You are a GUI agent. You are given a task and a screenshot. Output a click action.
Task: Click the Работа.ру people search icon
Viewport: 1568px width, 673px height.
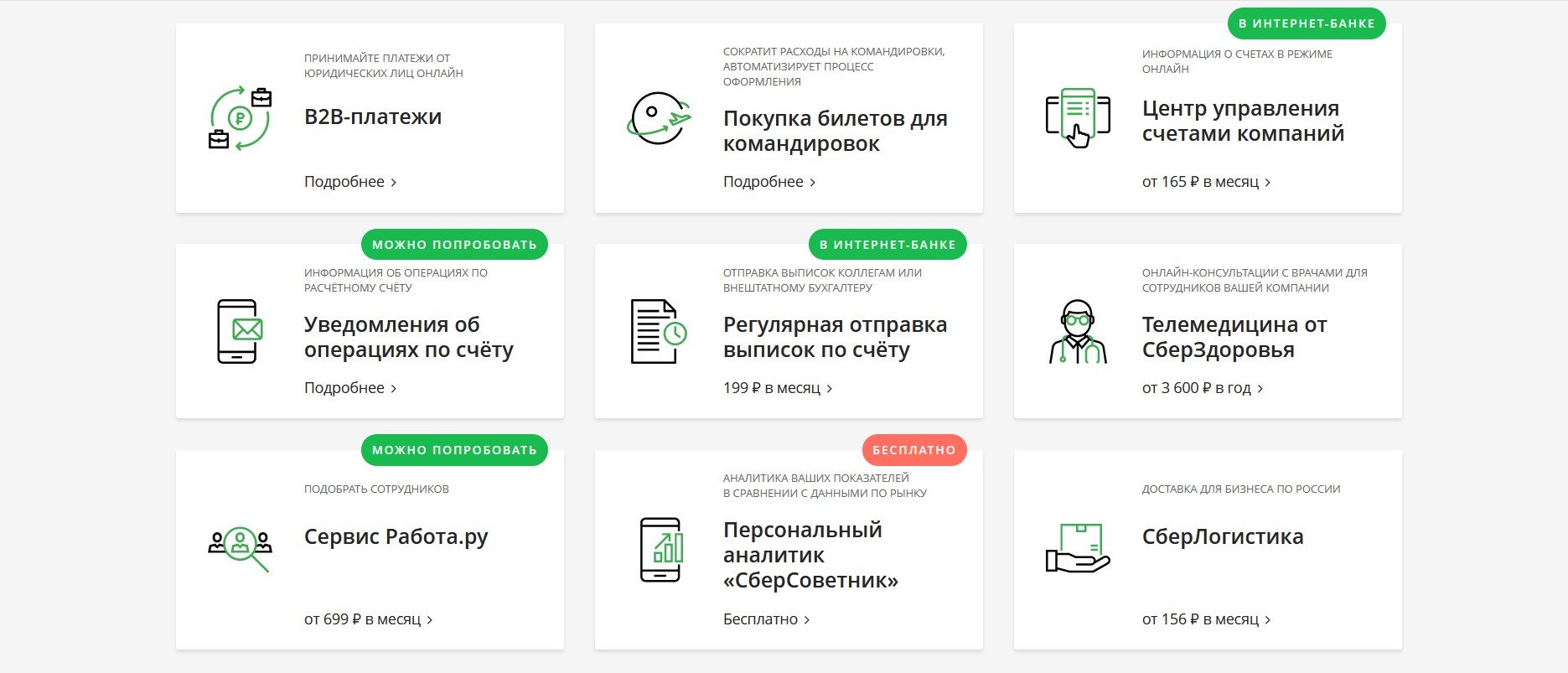[240, 546]
